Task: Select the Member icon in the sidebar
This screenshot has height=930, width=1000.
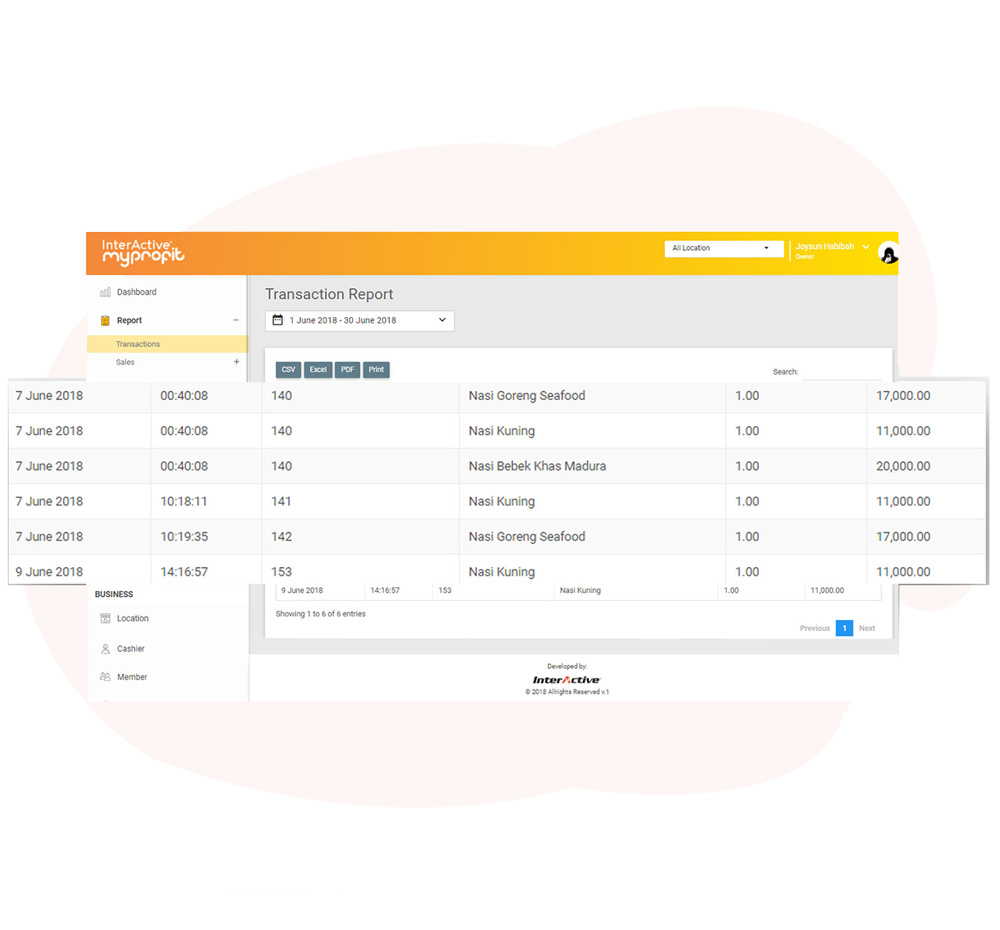Action: (x=105, y=677)
